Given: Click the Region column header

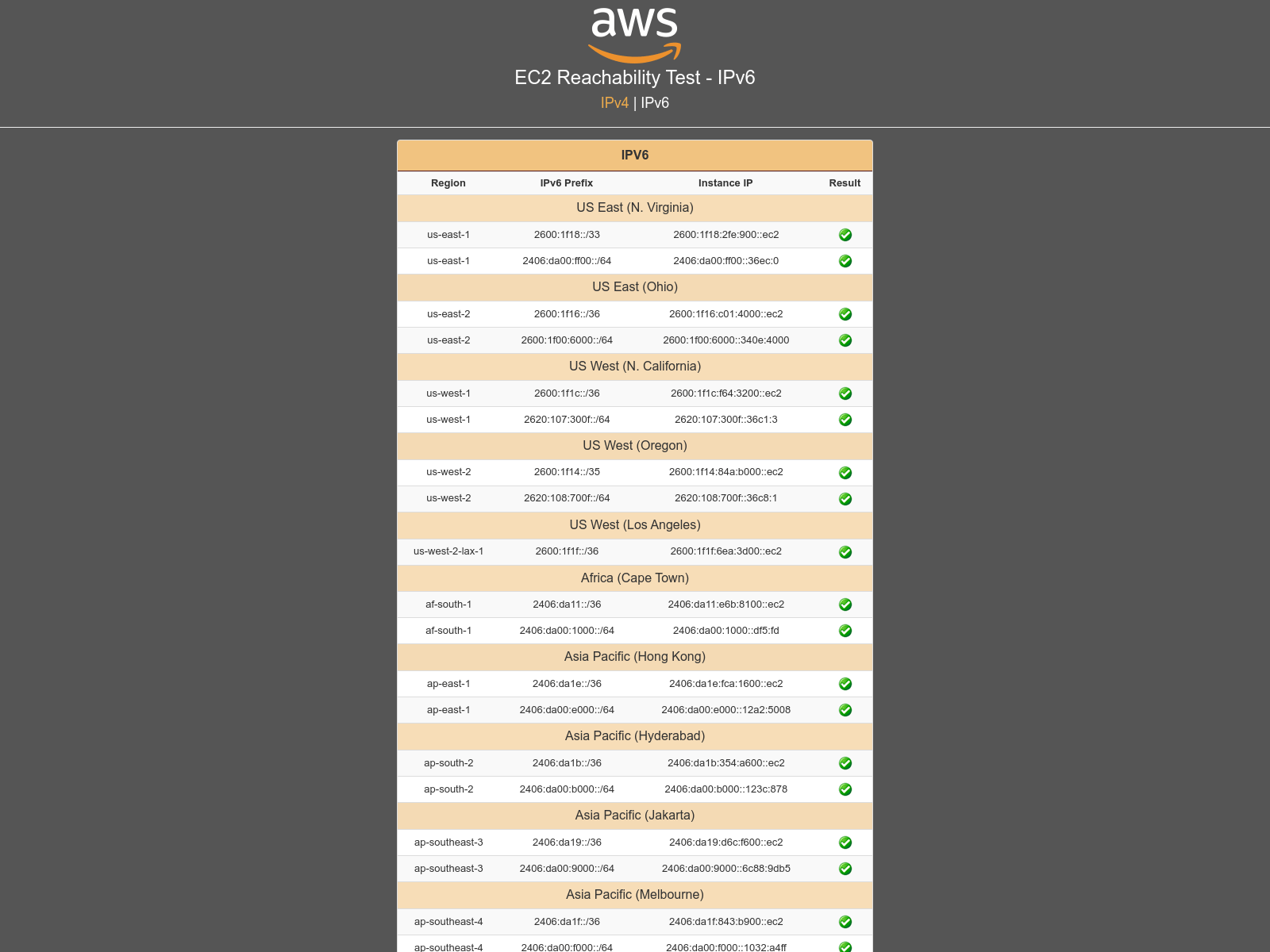Looking at the screenshot, I should tap(448, 182).
